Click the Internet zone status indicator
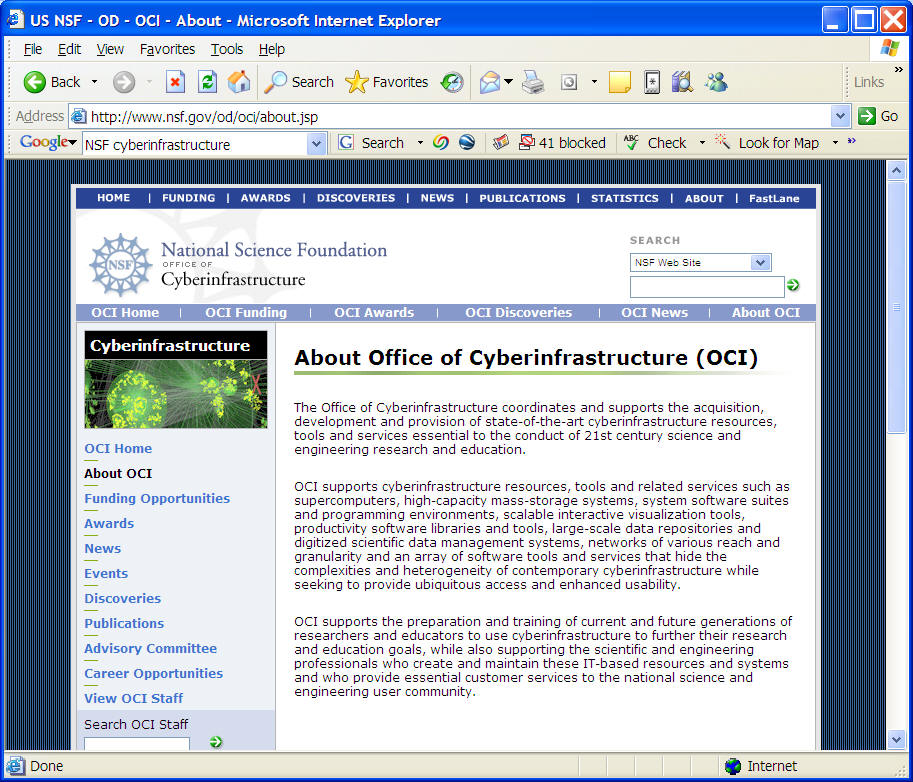Screen dimensions: 913x782 point(761,766)
